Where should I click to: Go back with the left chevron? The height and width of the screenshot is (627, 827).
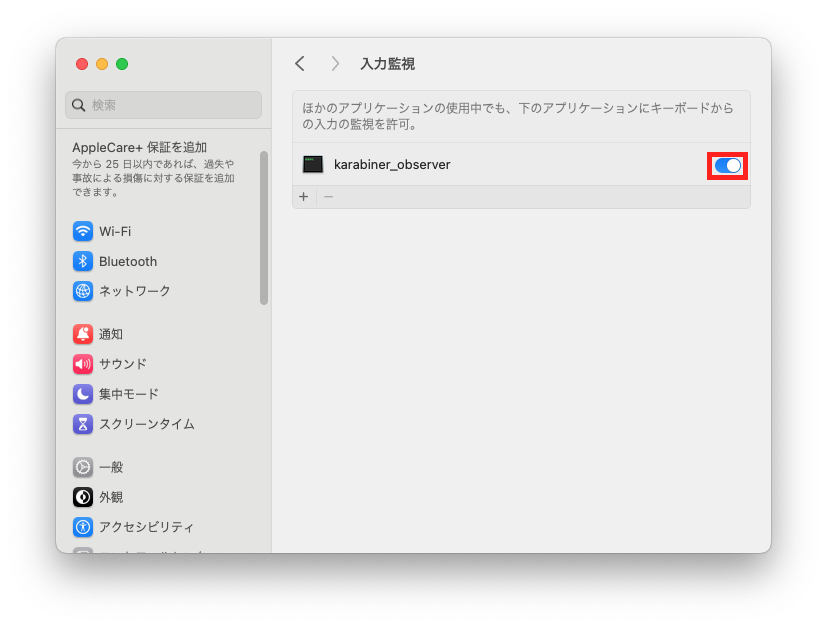[x=300, y=64]
